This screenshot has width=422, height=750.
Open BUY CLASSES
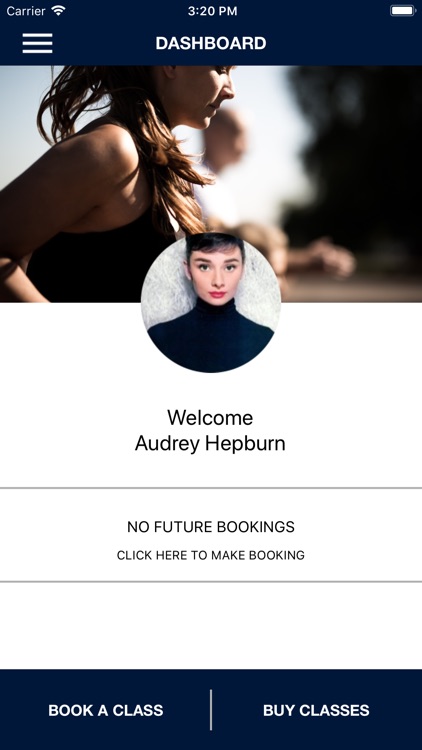point(316,710)
